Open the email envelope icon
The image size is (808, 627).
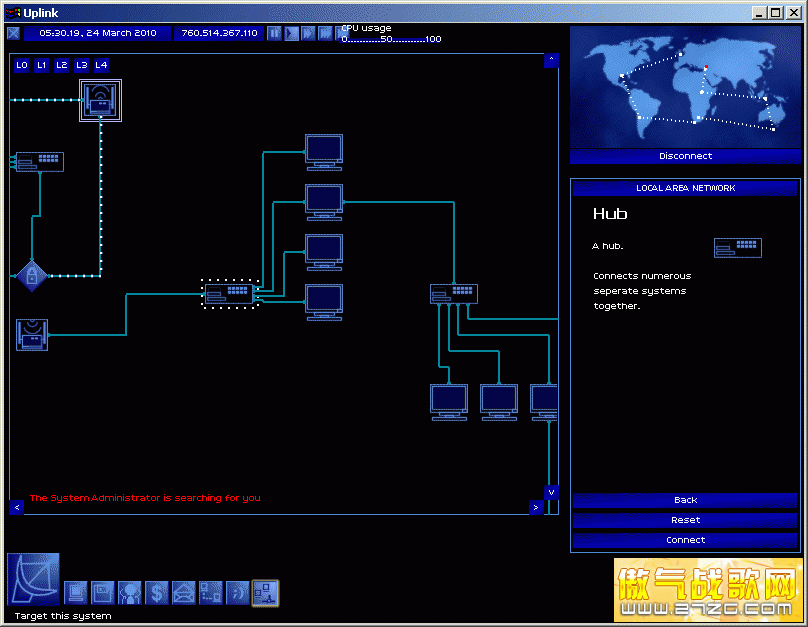(x=184, y=592)
